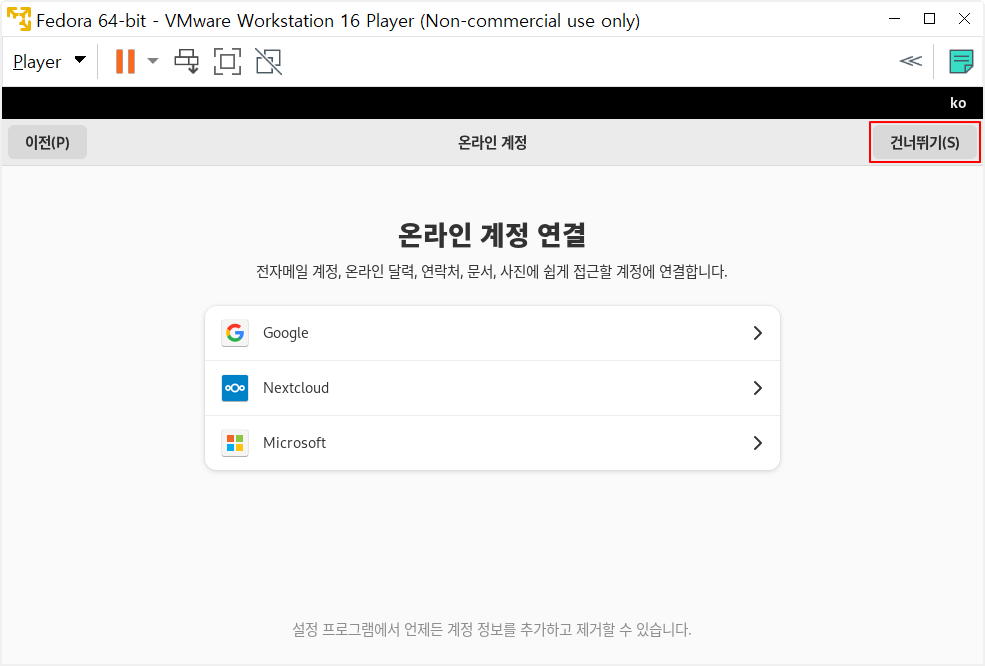Select the Nextcloud account row
The image size is (985, 666).
pyautogui.click(x=492, y=388)
